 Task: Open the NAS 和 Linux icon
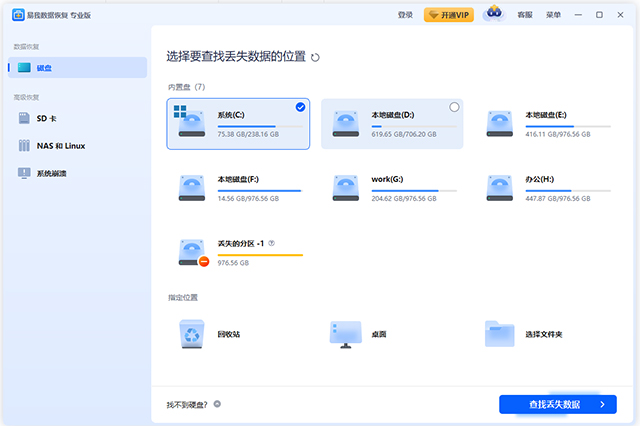(24, 146)
